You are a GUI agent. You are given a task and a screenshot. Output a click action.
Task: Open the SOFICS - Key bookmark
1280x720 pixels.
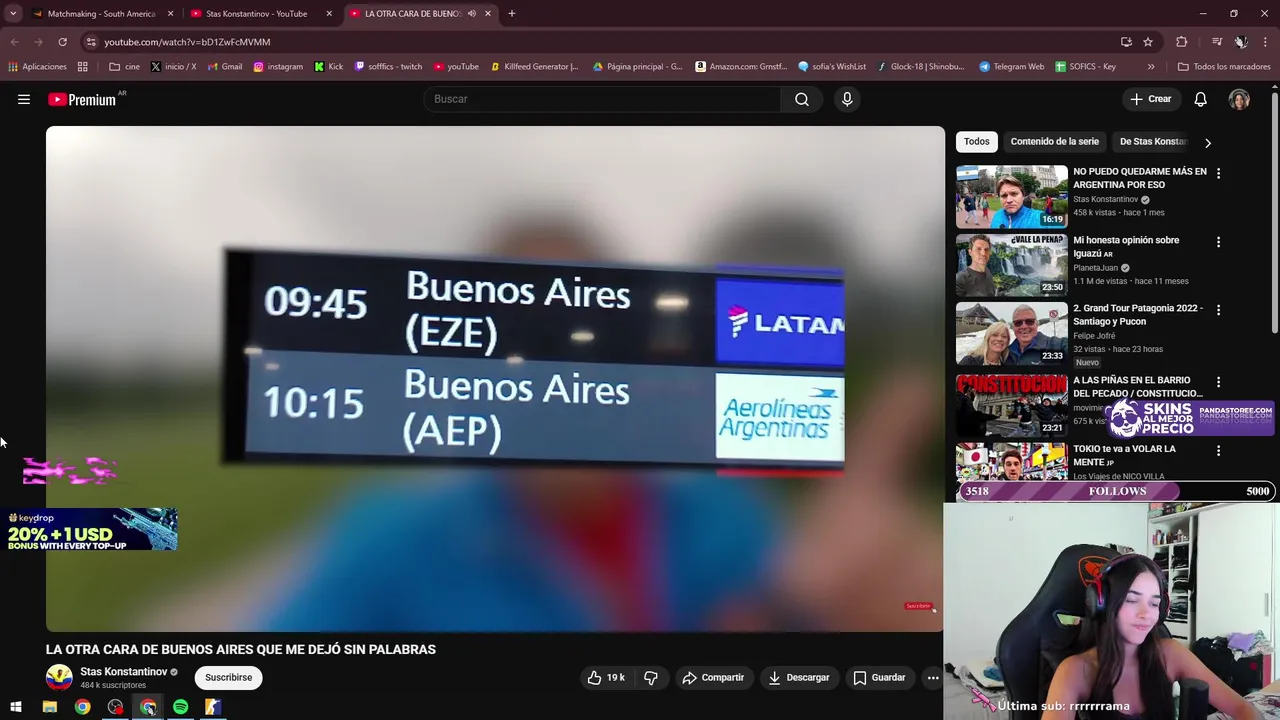(1085, 67)
